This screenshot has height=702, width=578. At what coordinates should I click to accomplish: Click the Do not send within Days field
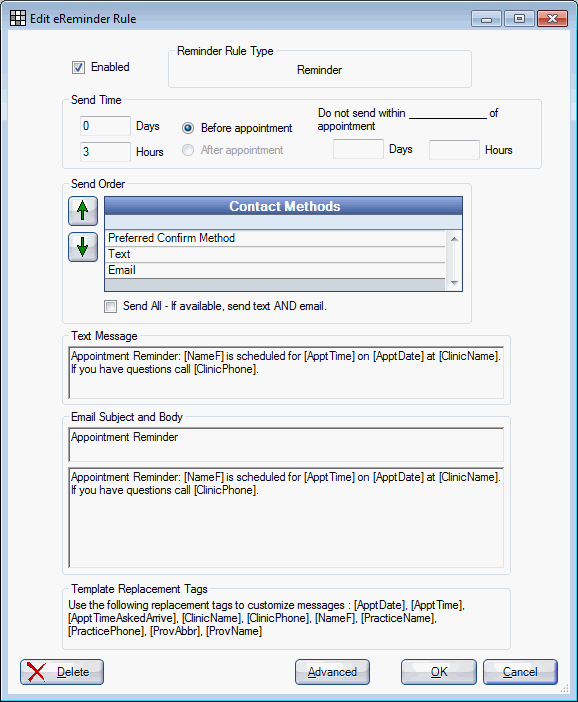click(x=358, y=149)
